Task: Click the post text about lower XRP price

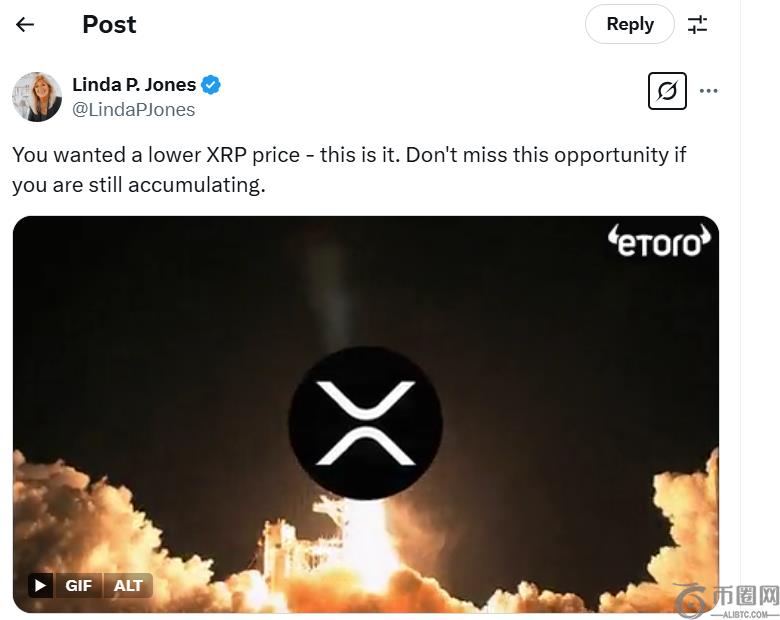Action: [x=349, y=169]
